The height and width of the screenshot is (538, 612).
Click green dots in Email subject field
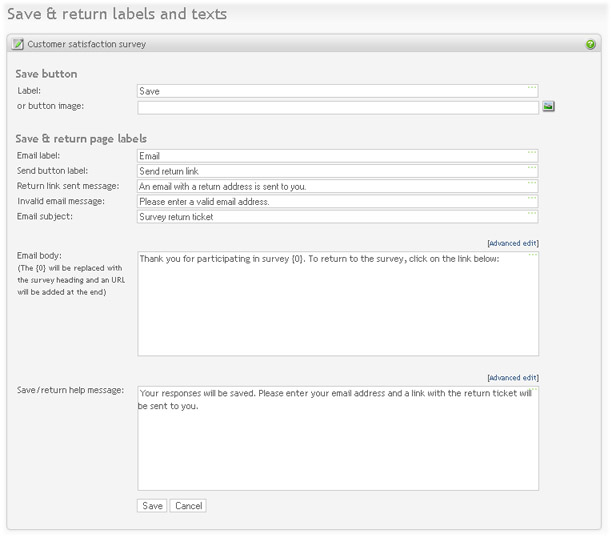[532, 213]
